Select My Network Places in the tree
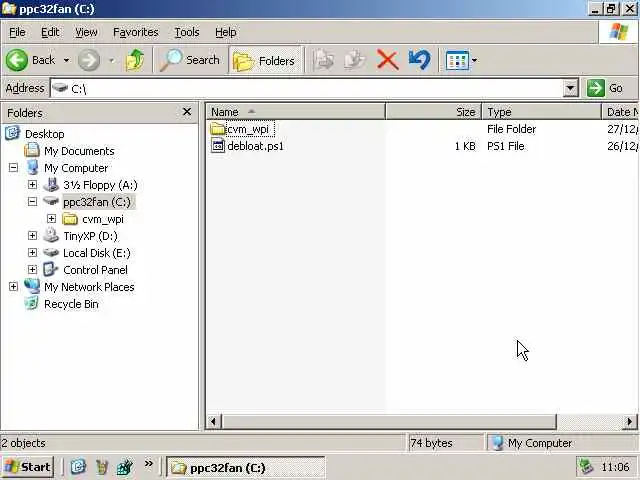 click(89, 287)
